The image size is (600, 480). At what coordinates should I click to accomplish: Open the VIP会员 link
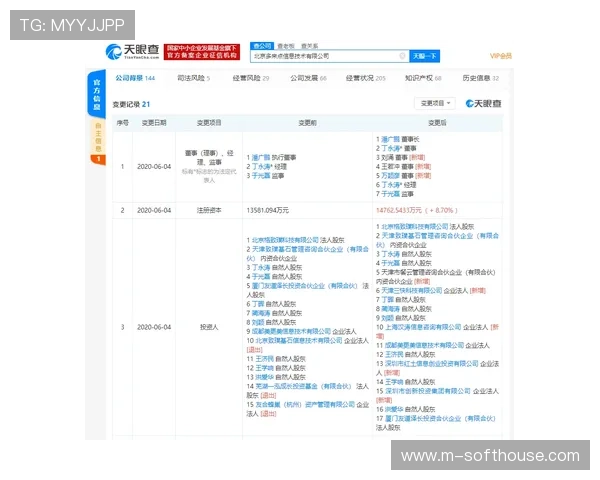(x=501, y=56)
